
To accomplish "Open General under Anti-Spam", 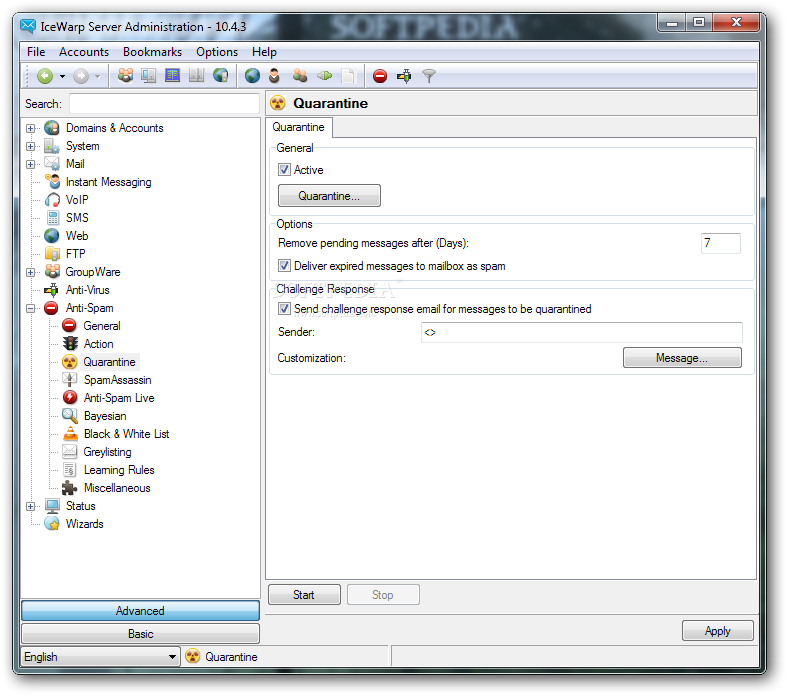I will [102, 326].
